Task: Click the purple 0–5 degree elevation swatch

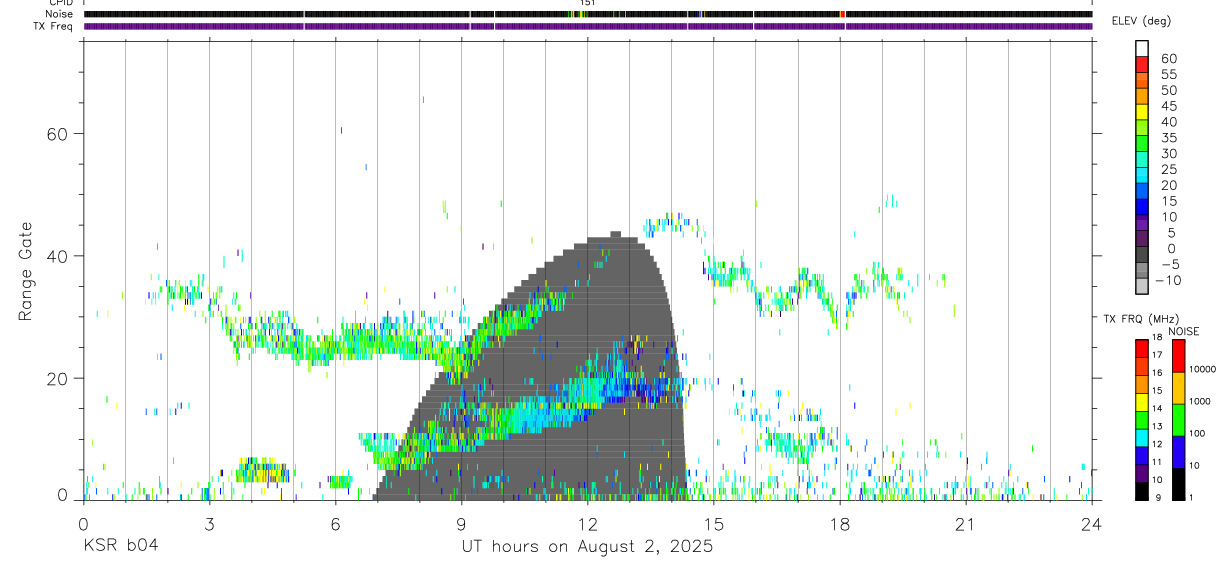Action: (x=1142, y=238)
